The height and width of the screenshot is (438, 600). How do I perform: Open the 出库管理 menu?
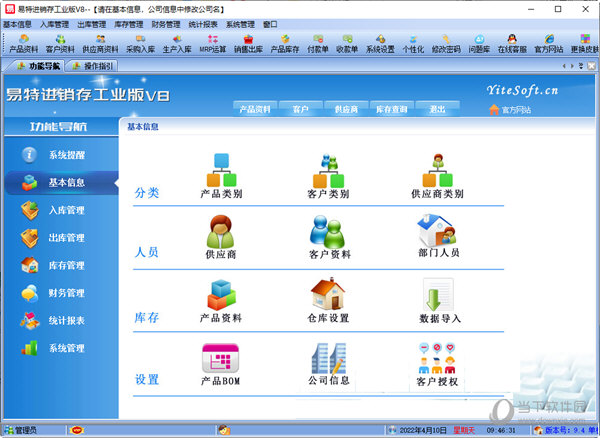91,24
